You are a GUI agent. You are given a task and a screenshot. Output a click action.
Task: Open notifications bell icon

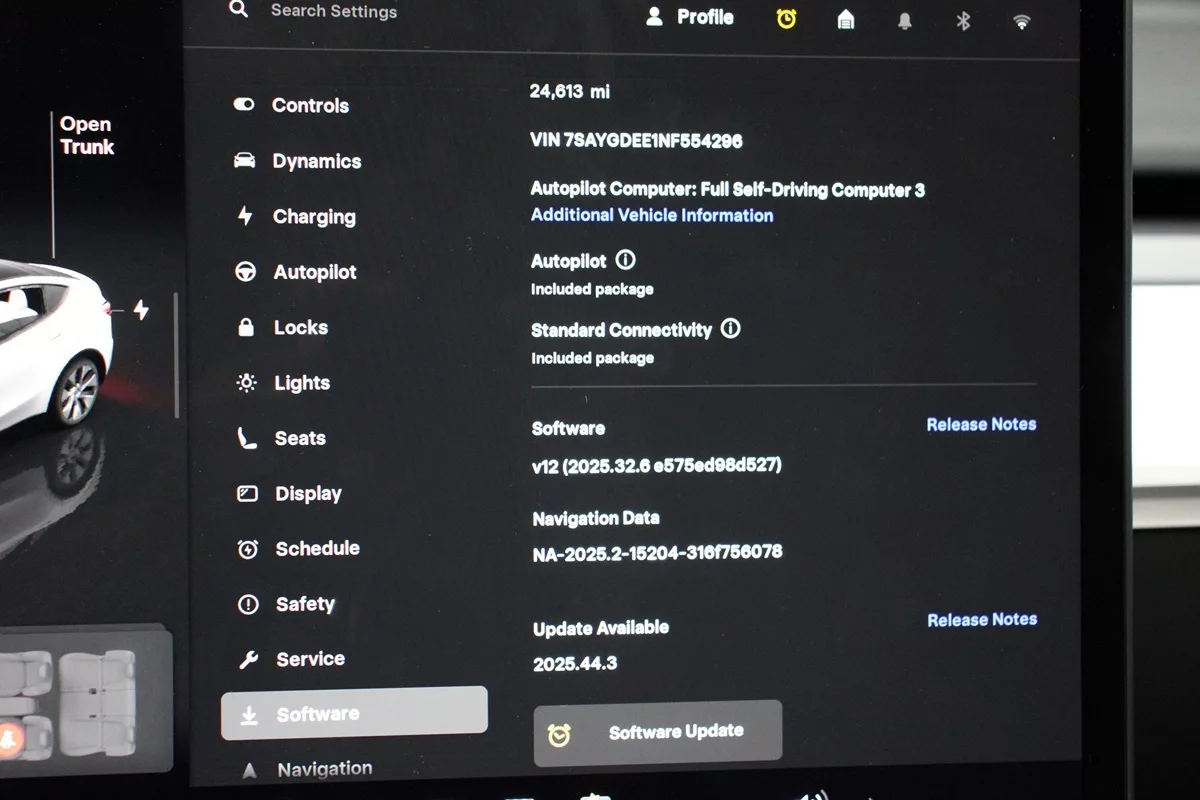coord(904,21)
